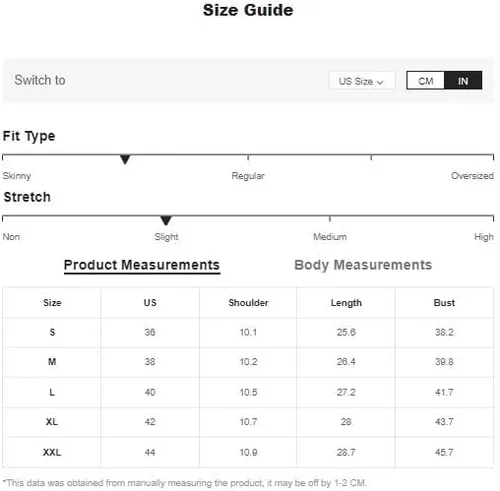Image resolution: width=500 pixels, height=491 pixels.
Task: Click the Regular fit label
Action: (x=248, y=176)
